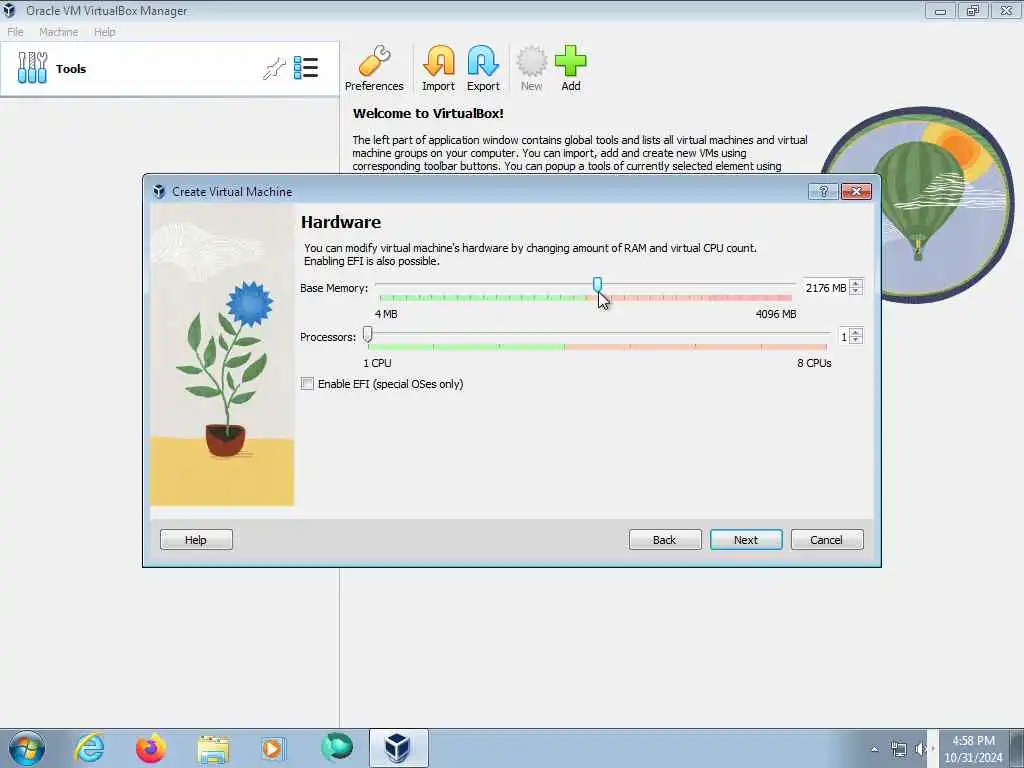Open the Tools list menu icon
The width and height of the screenshot is (1024, 768).
[306, 68]
